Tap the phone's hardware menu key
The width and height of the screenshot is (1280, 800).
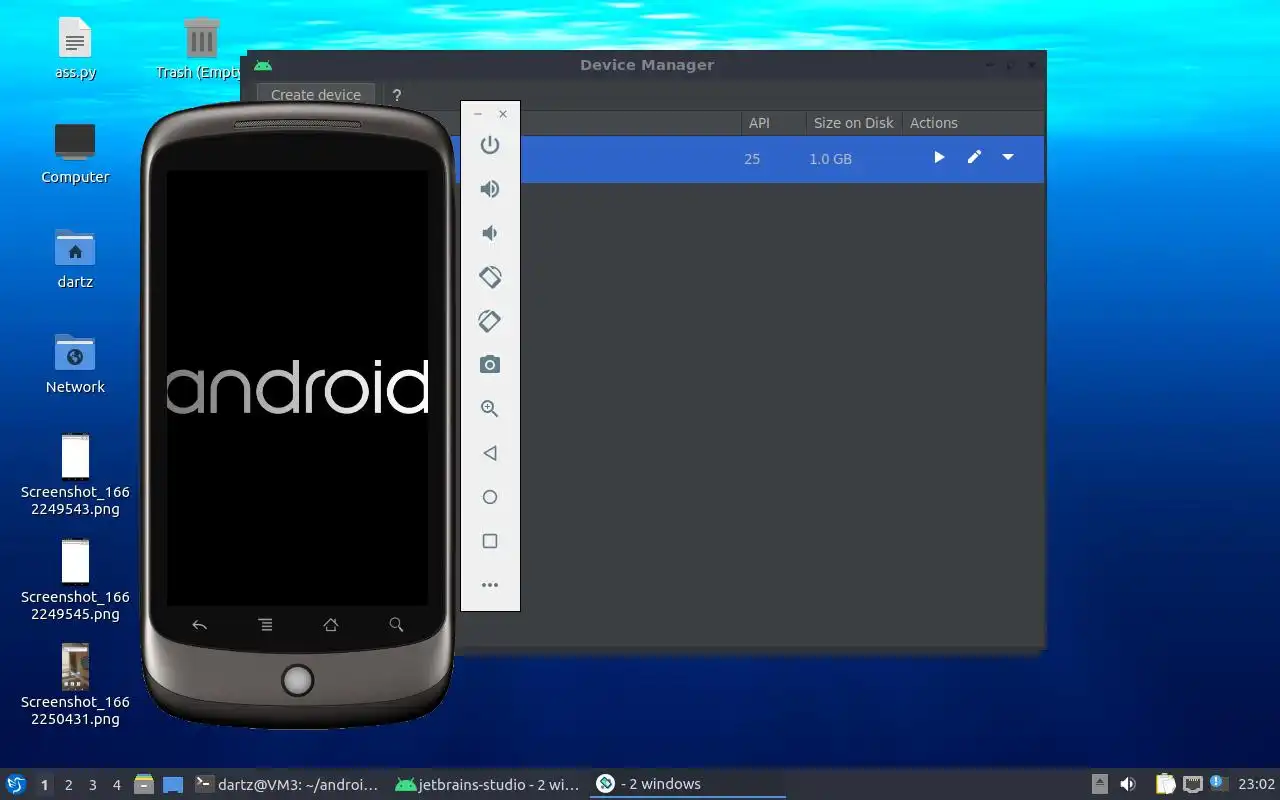pos(265,625)
